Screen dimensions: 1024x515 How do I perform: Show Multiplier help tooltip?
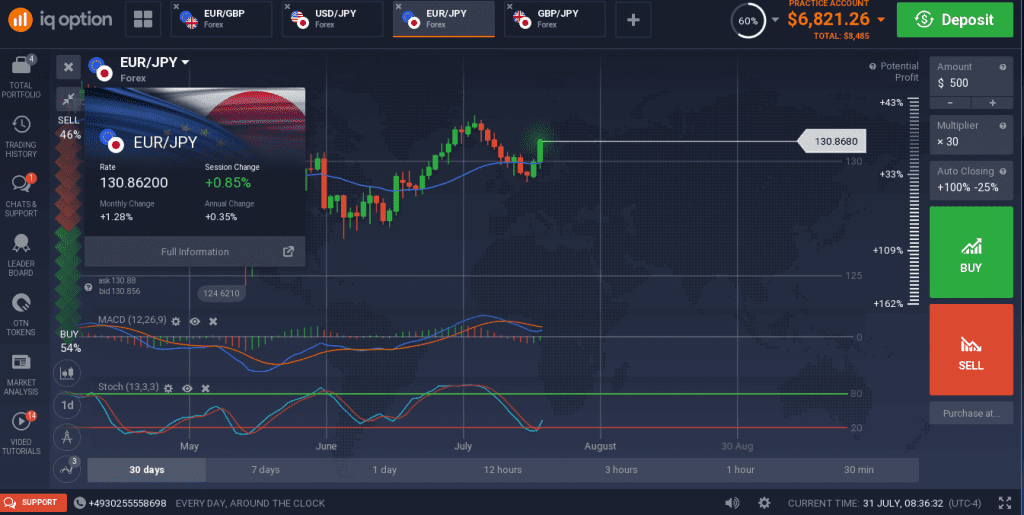coord(1002,125)
